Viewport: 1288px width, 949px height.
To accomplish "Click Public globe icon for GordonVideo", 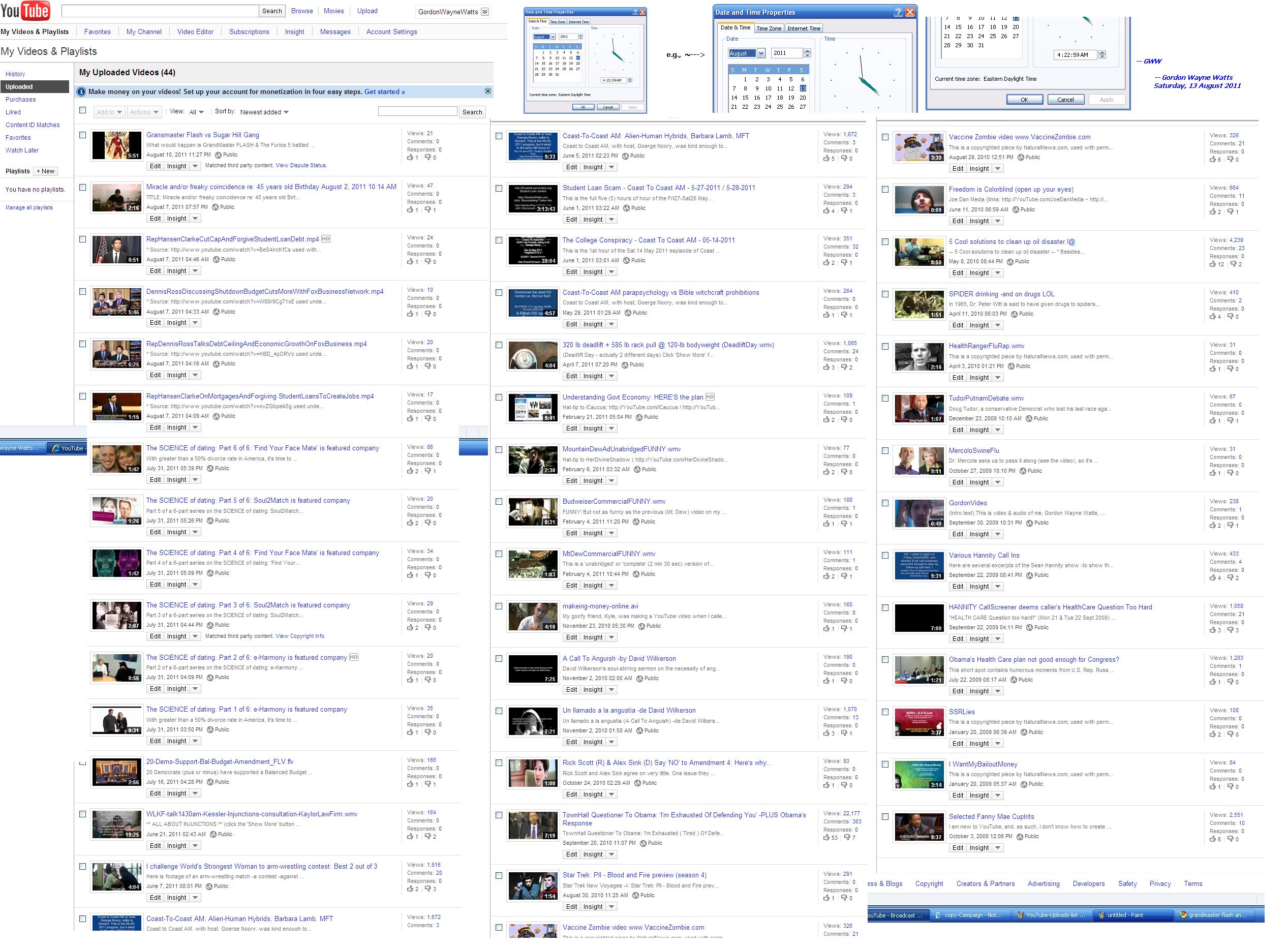I will pyautogui.click(x=1030, y=524).
